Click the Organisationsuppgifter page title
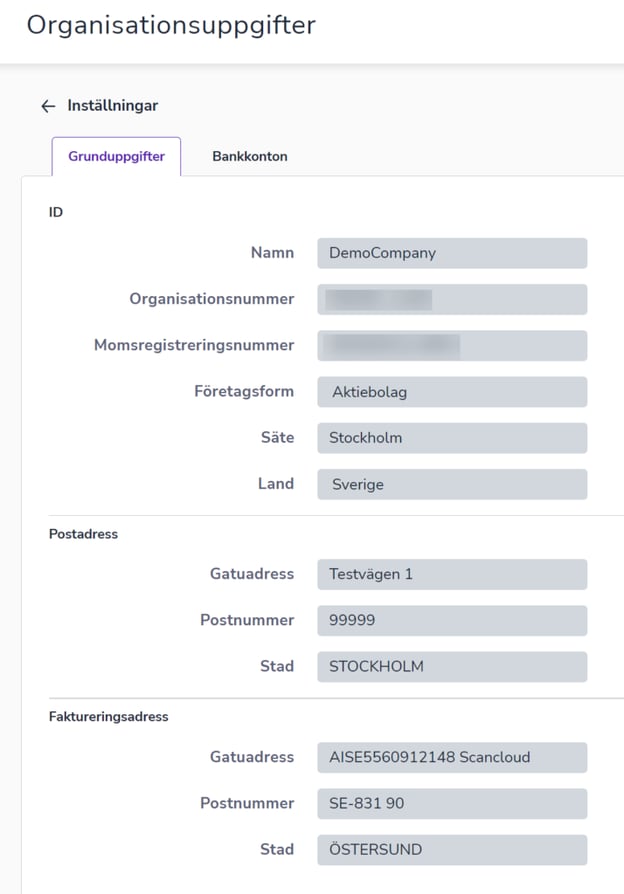This screenshot has height=894, width=624. tap(172, 26)
